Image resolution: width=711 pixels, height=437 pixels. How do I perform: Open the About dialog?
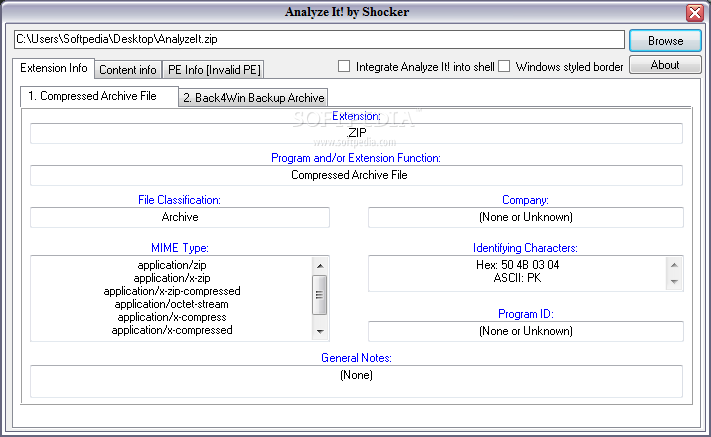(x=665, y=65)
